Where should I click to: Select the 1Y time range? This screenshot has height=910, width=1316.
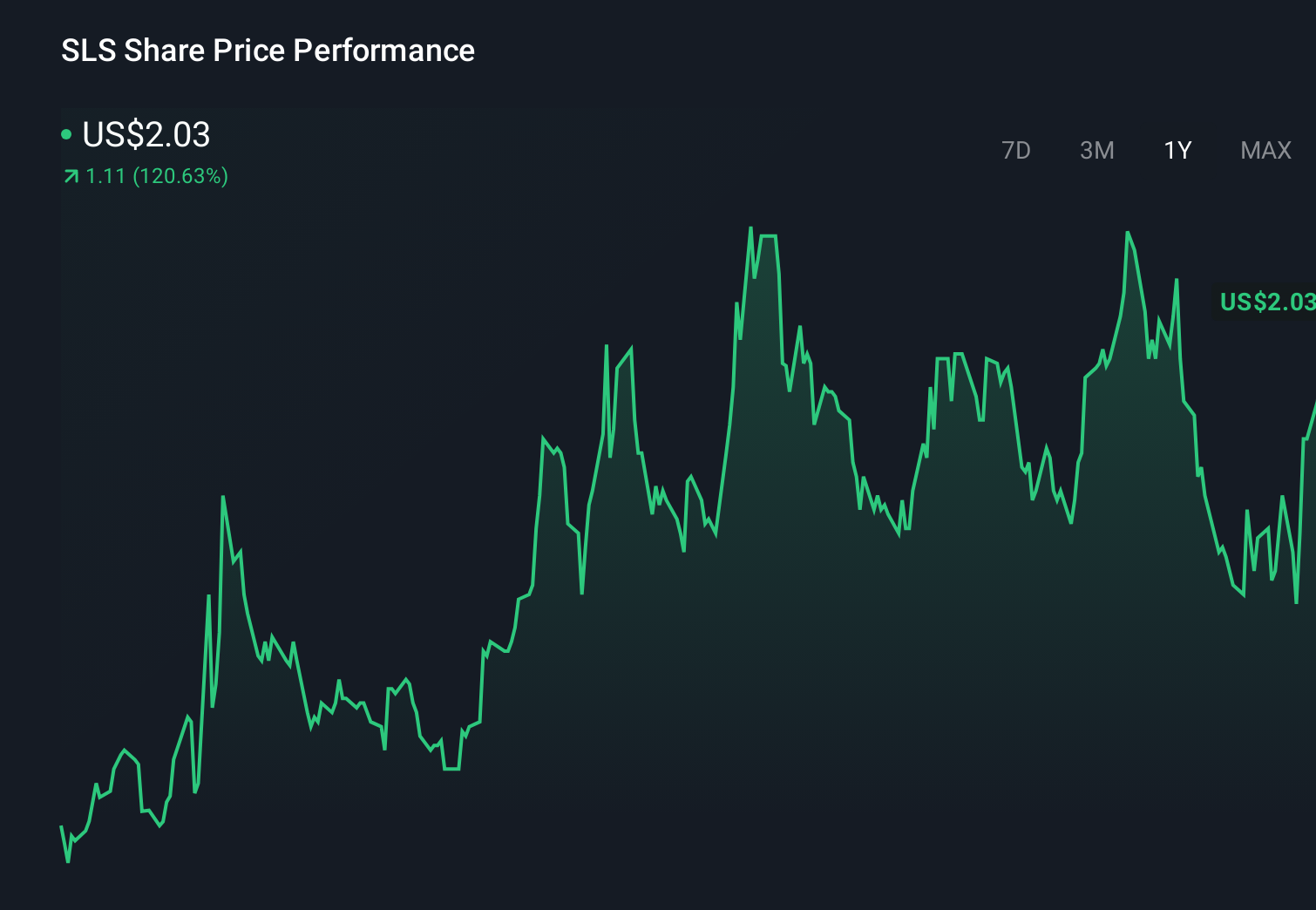click(x=1177, y=150)
